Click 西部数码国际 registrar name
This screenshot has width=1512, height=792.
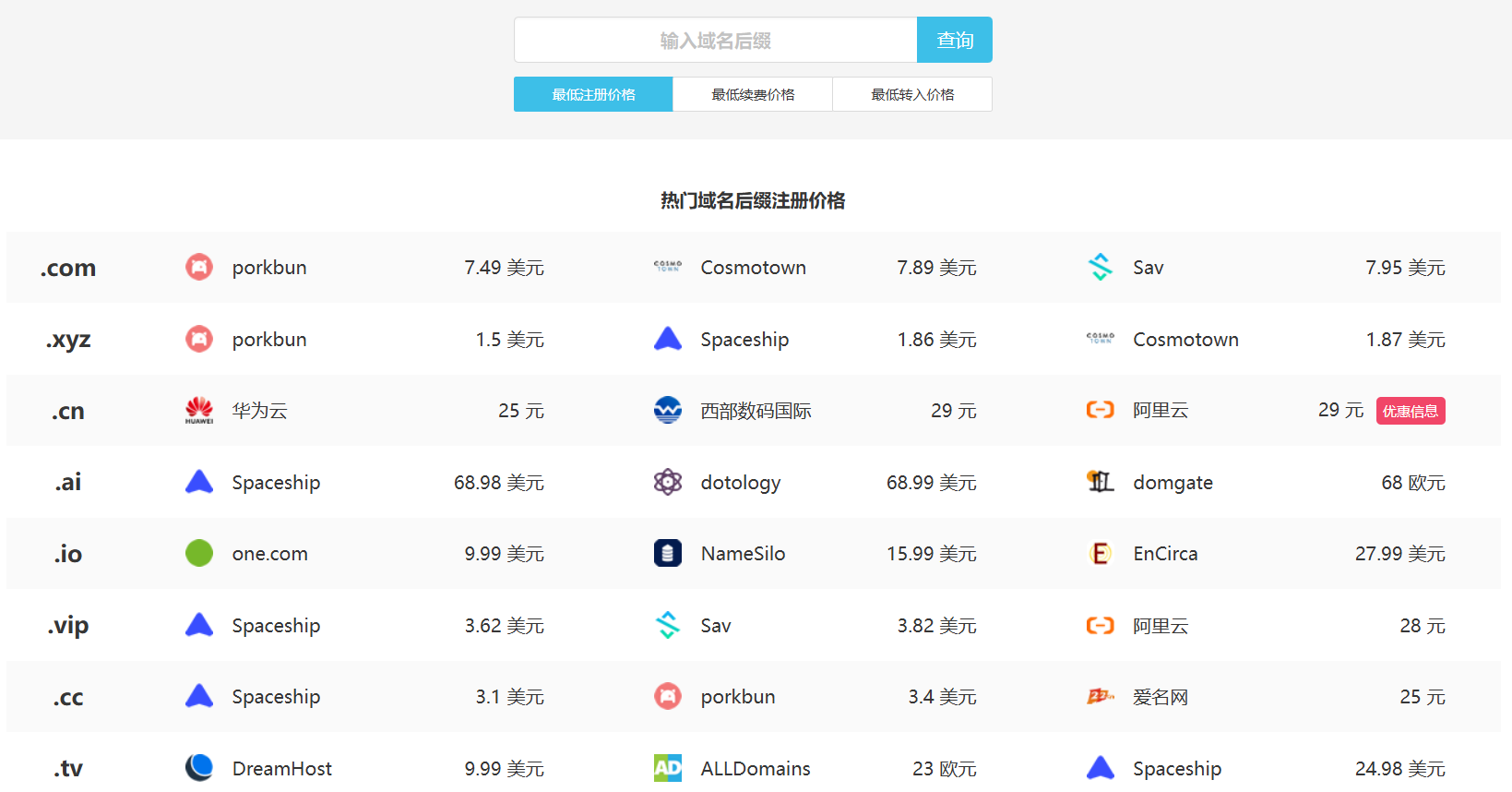756,411
